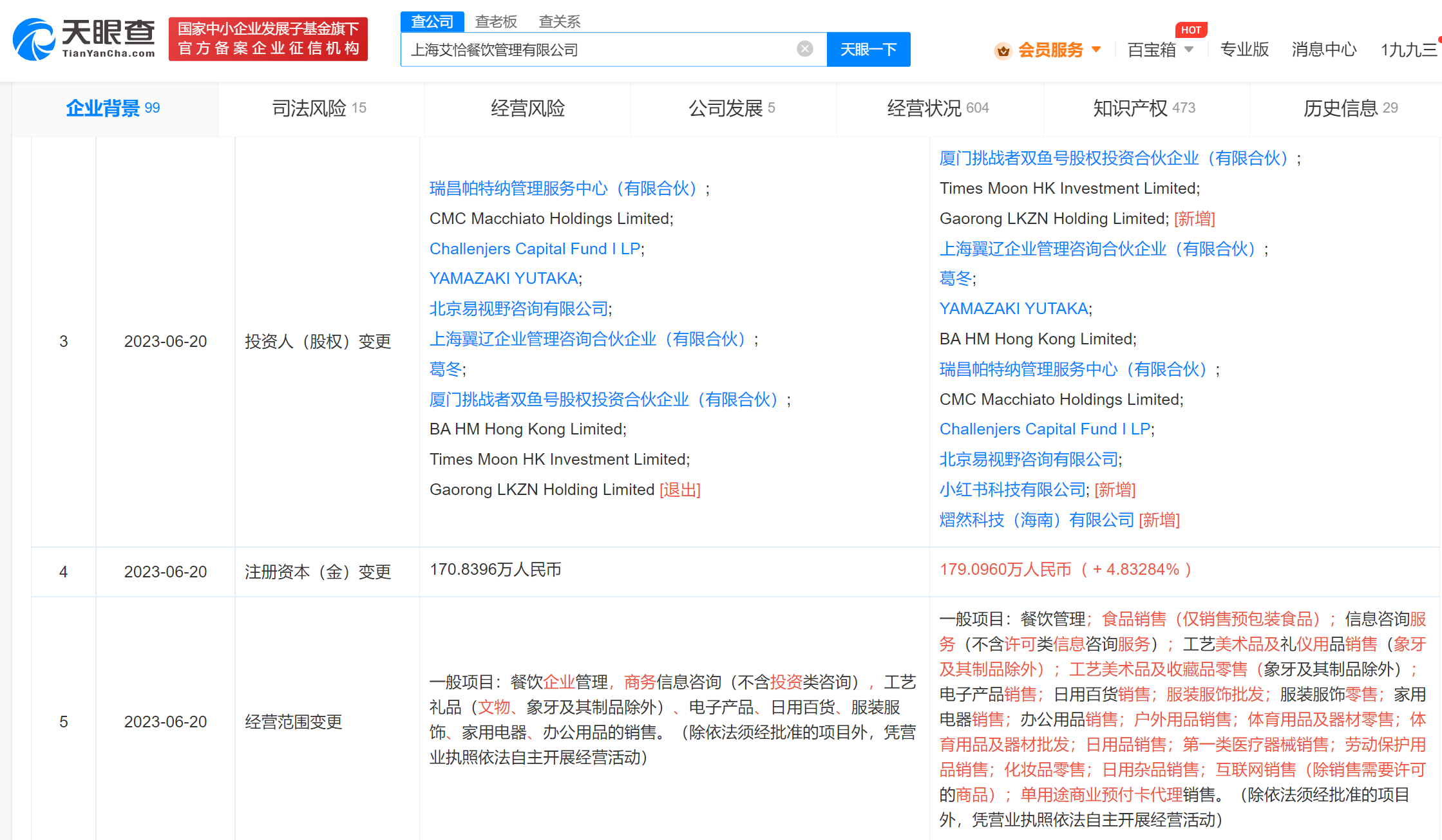The image size is (1442, 840).
Task: Click the 170.8396万人民币 before-change value
Action: pyautogui.click(x=495, y=570)
